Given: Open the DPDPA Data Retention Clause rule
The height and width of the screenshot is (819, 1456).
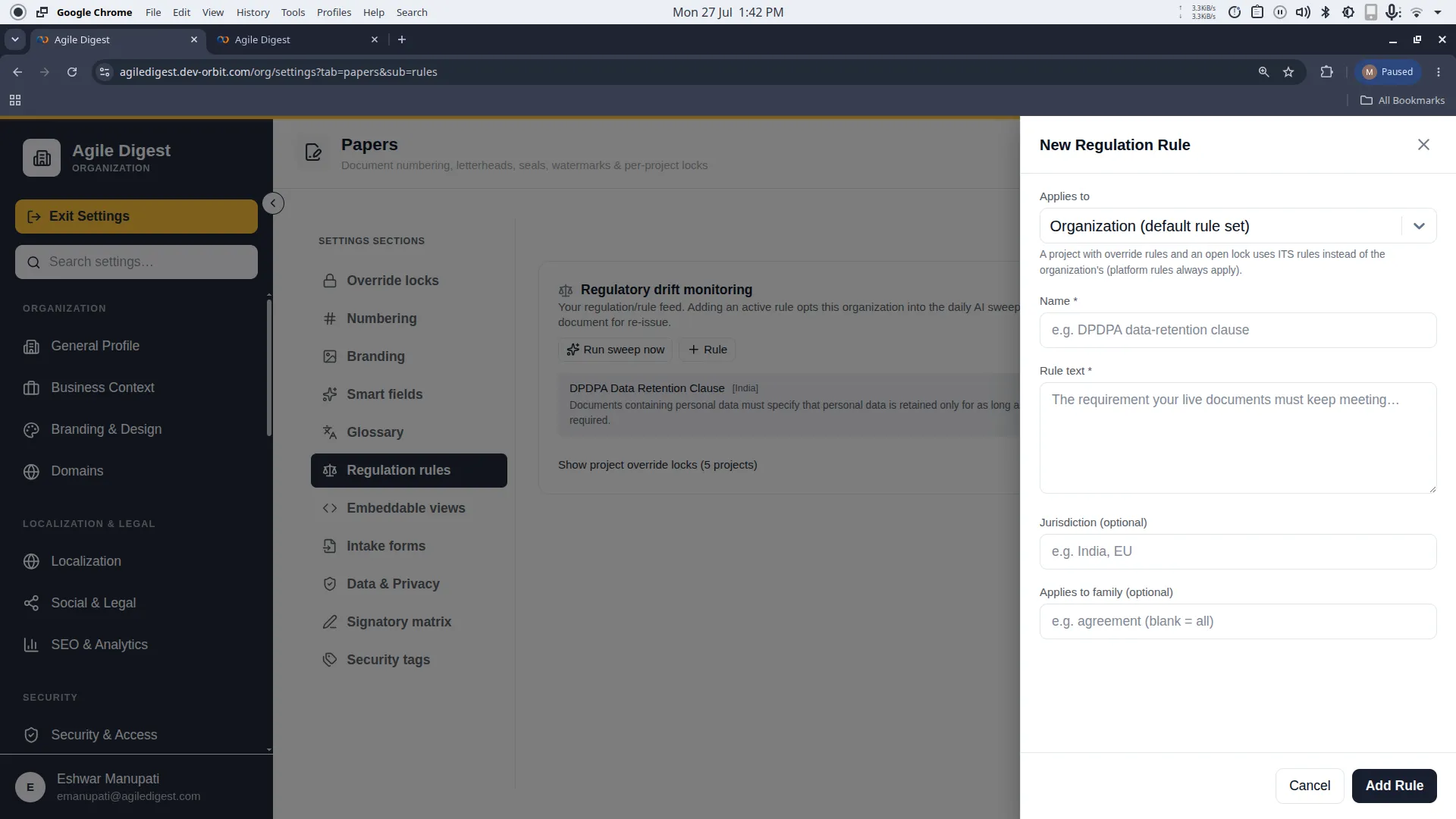Looking at the screenshot, I should [789, 404].
